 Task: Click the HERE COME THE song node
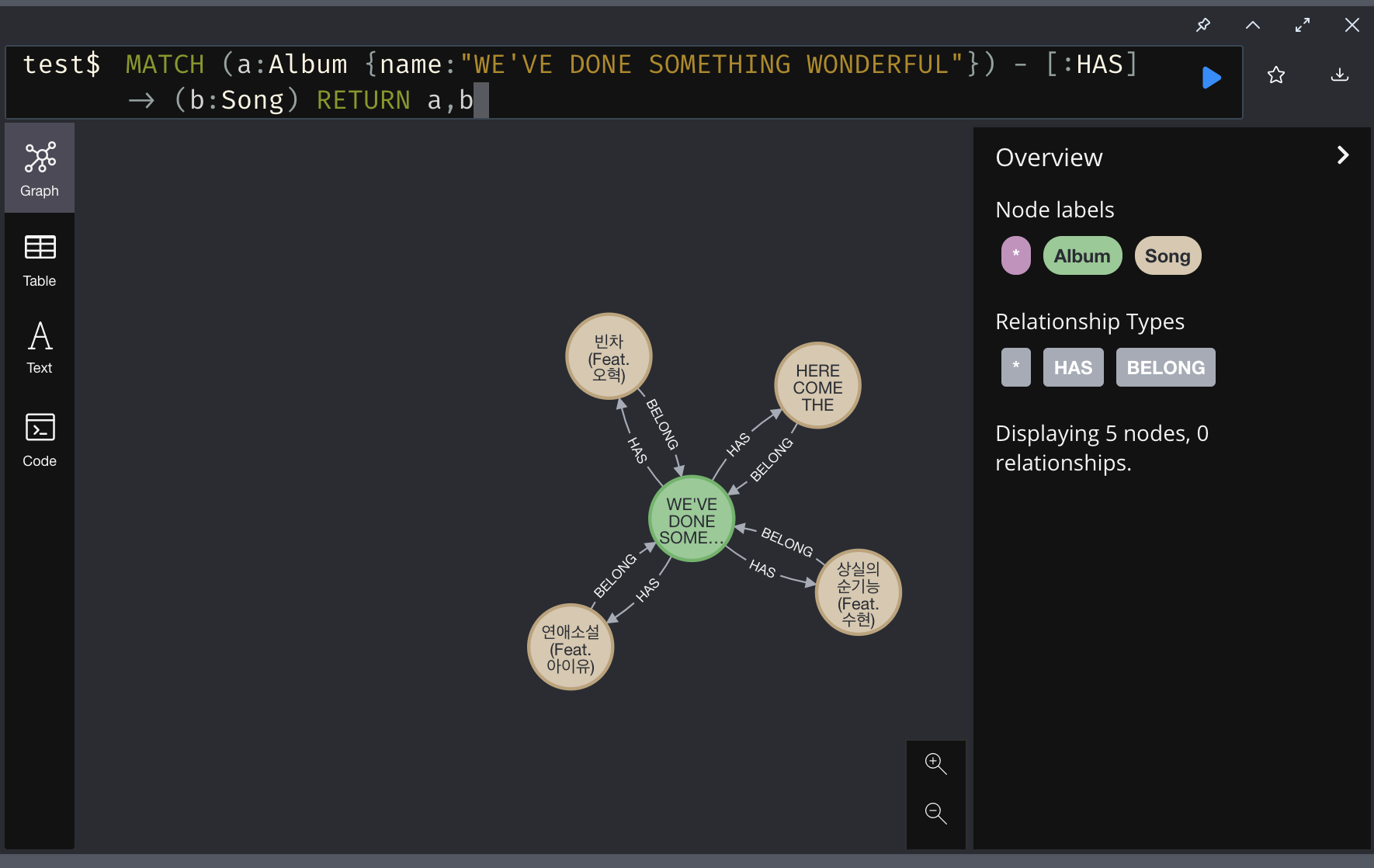[x=817, y=385]
